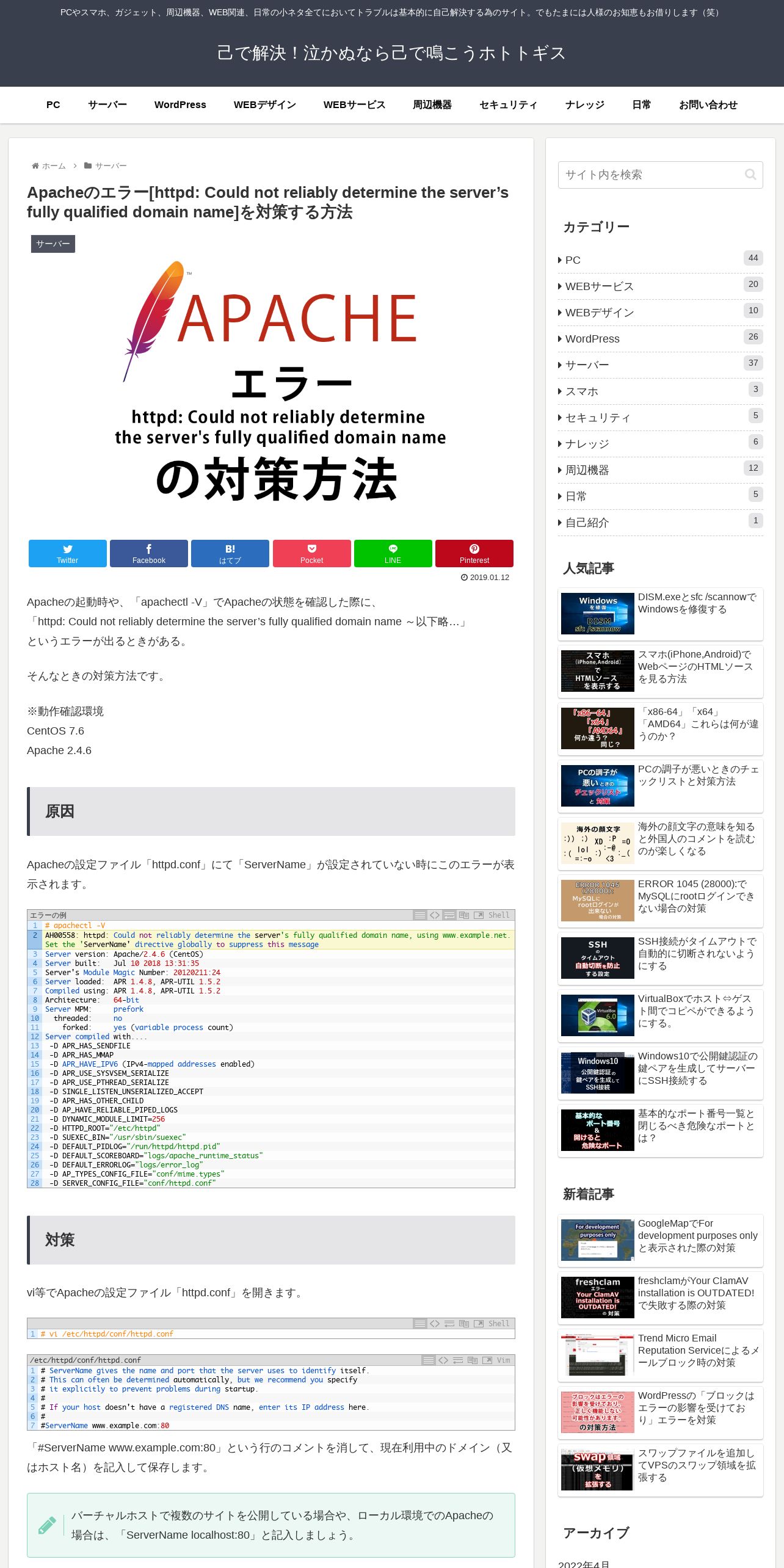Save the article to Pocket
Screen dimensions: 784x1568
click(311, 553)
